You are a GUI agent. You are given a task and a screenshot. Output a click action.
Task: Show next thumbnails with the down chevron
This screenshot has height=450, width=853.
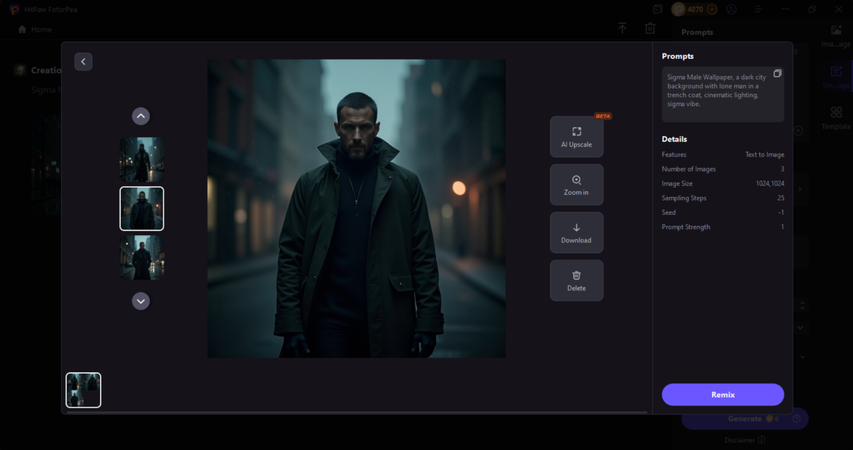coord(141,301)
